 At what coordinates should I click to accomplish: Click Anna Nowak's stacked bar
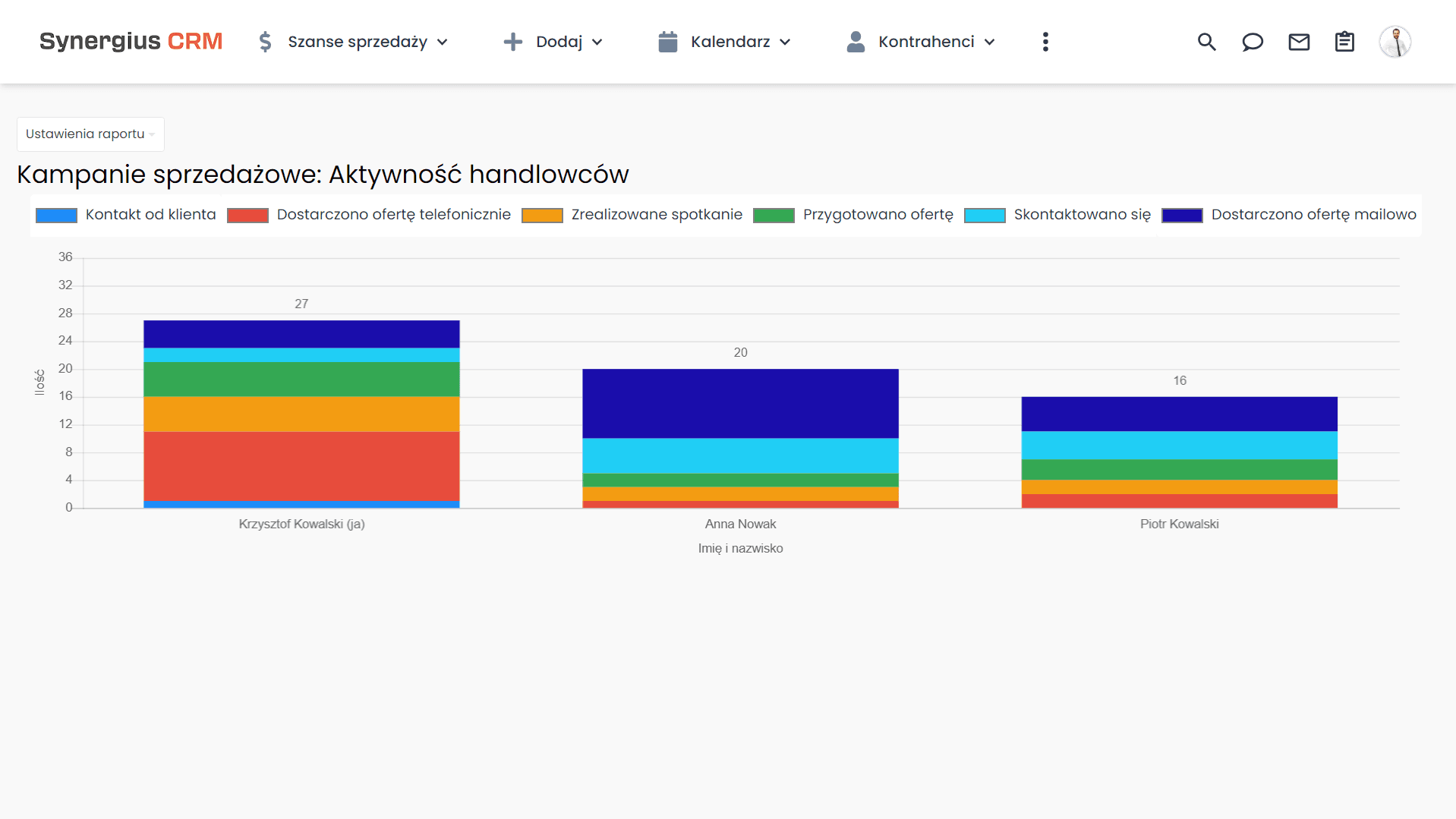pos(740,436)
